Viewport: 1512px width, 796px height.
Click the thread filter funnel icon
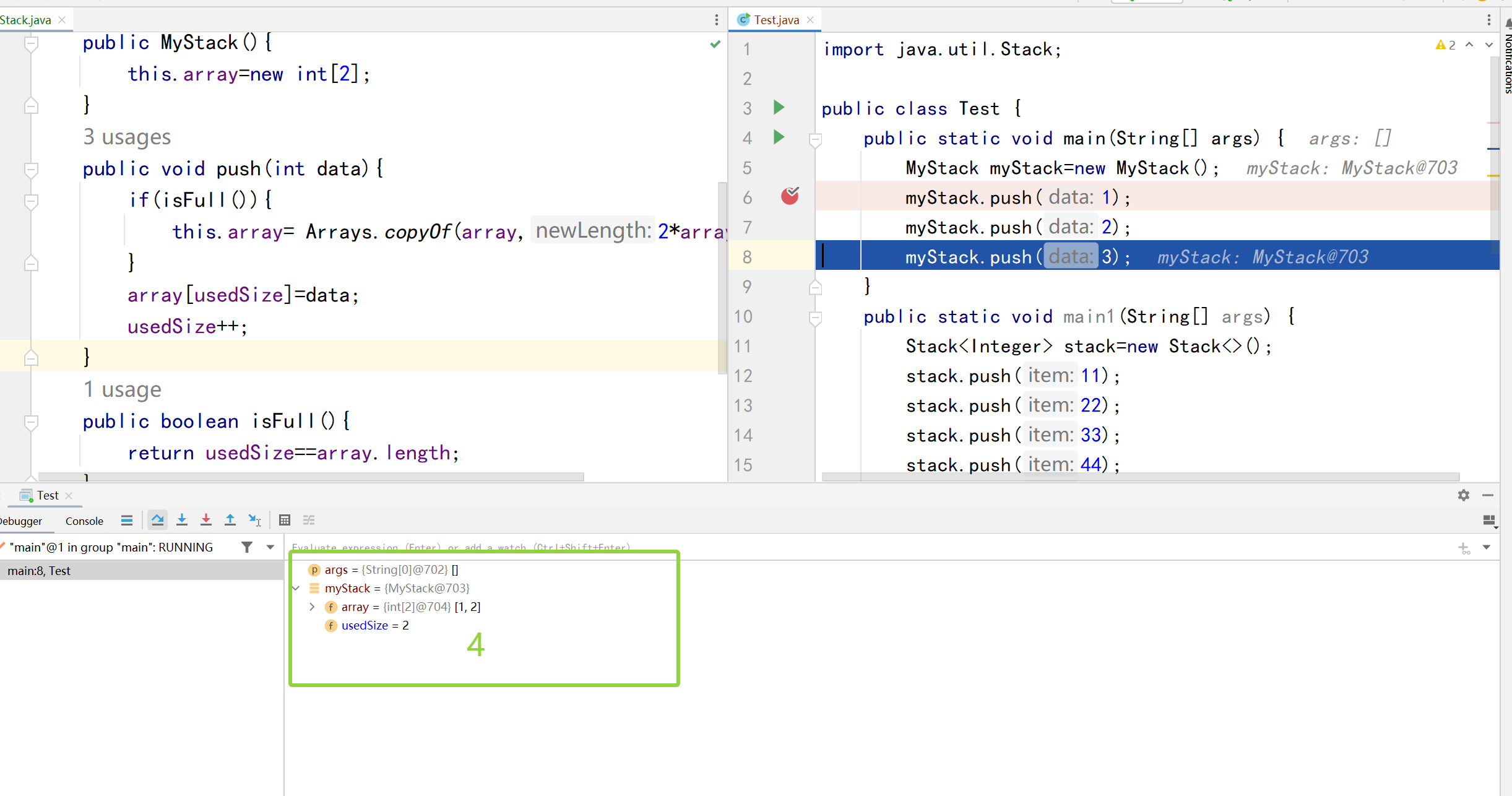pyautogui.click(x=247, y=547)
